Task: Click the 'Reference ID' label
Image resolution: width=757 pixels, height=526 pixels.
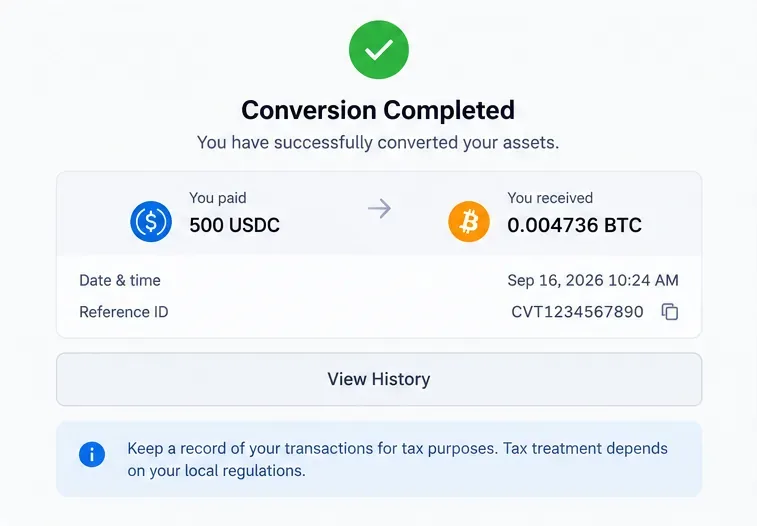Action: [x=124, y=312]
